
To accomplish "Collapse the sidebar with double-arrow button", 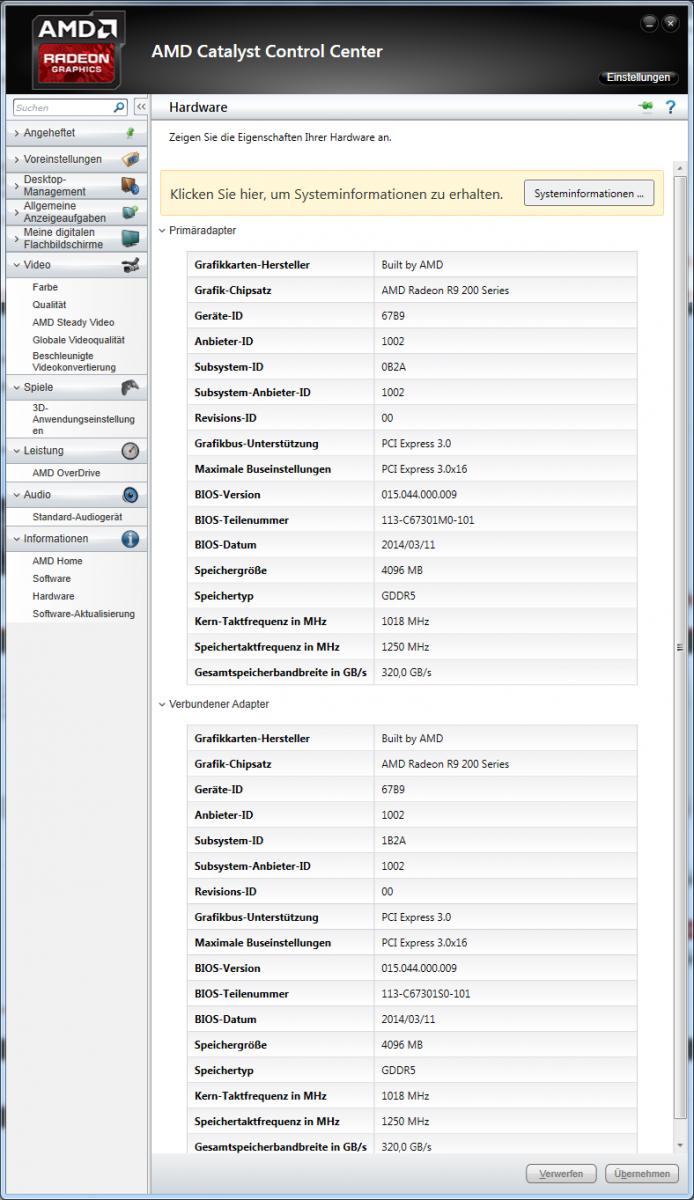I will 140,107.
